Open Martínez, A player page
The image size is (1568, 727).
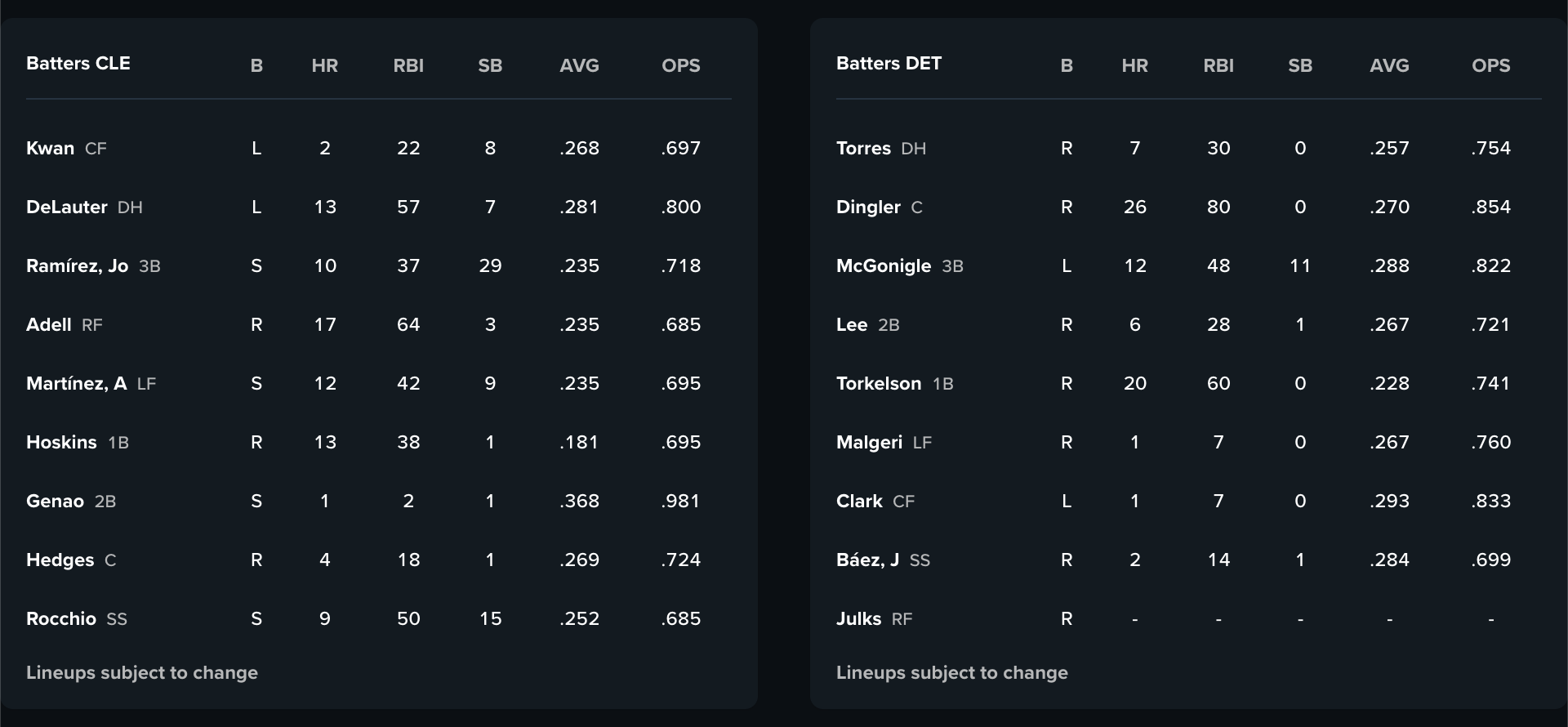coord(76,383)
